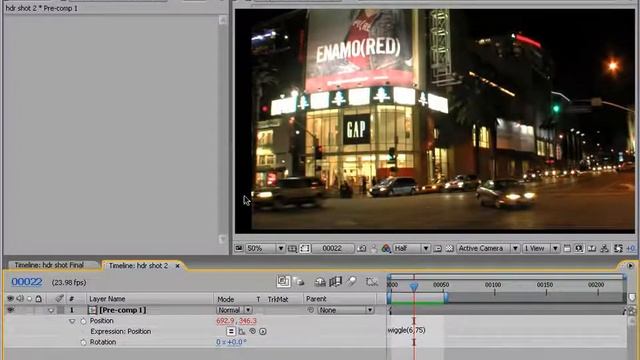
Task: Show the expression post-graph icon
Action: pyautogui.click(x=242, y=331)
